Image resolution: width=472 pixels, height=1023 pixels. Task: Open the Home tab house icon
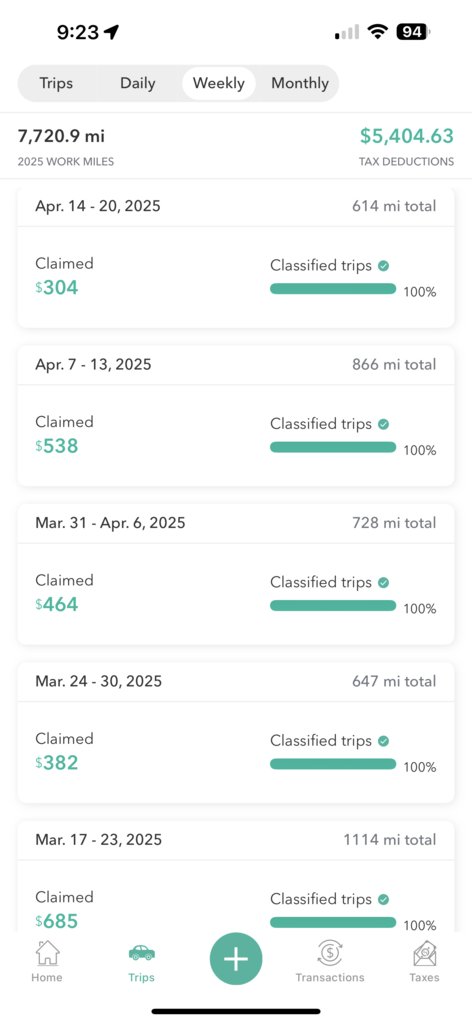point(47,953)
